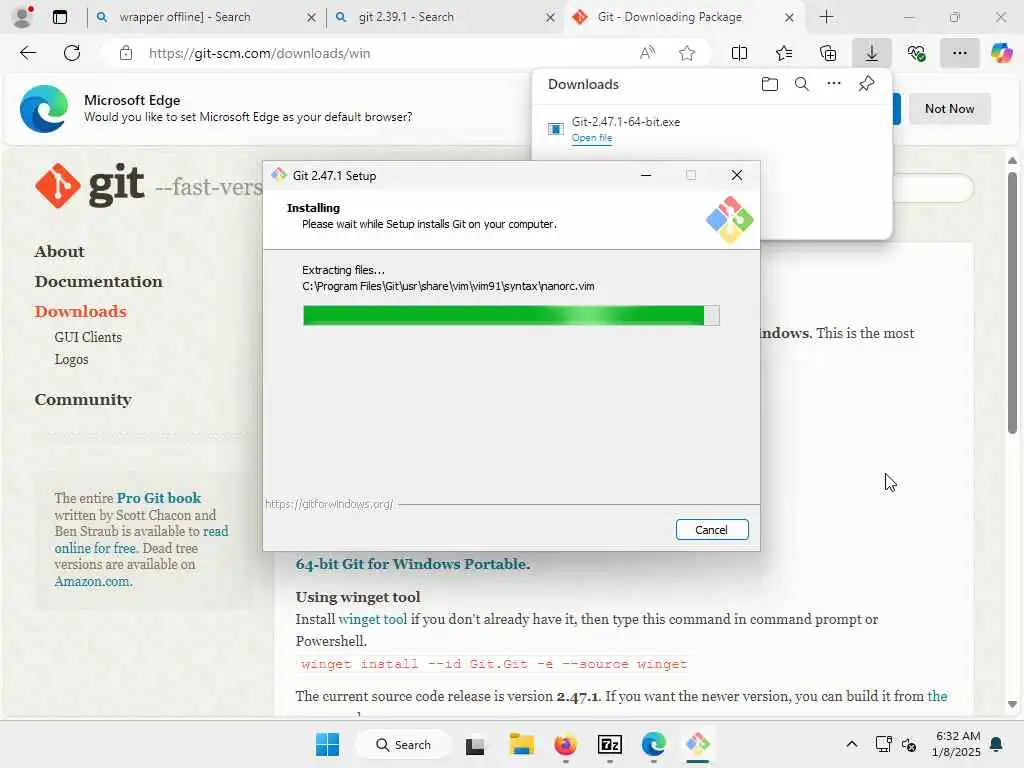Viewport: 1024px width, 768px height.
Task: Add this page to favorites star
Action: pos(686,53)
